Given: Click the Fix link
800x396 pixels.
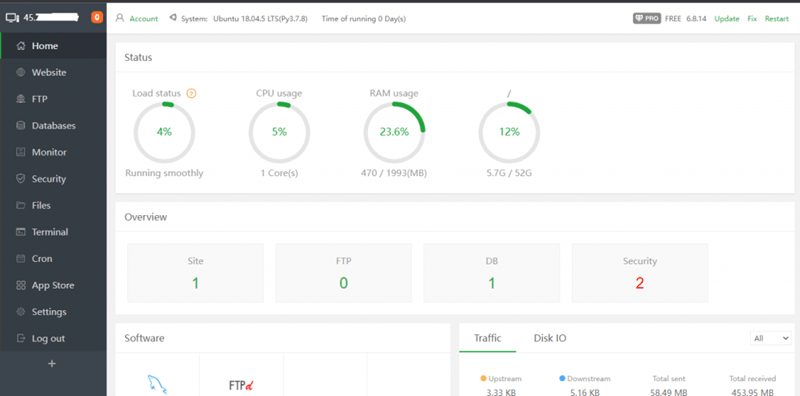Looking at the screenshot, I should (752, 18).
